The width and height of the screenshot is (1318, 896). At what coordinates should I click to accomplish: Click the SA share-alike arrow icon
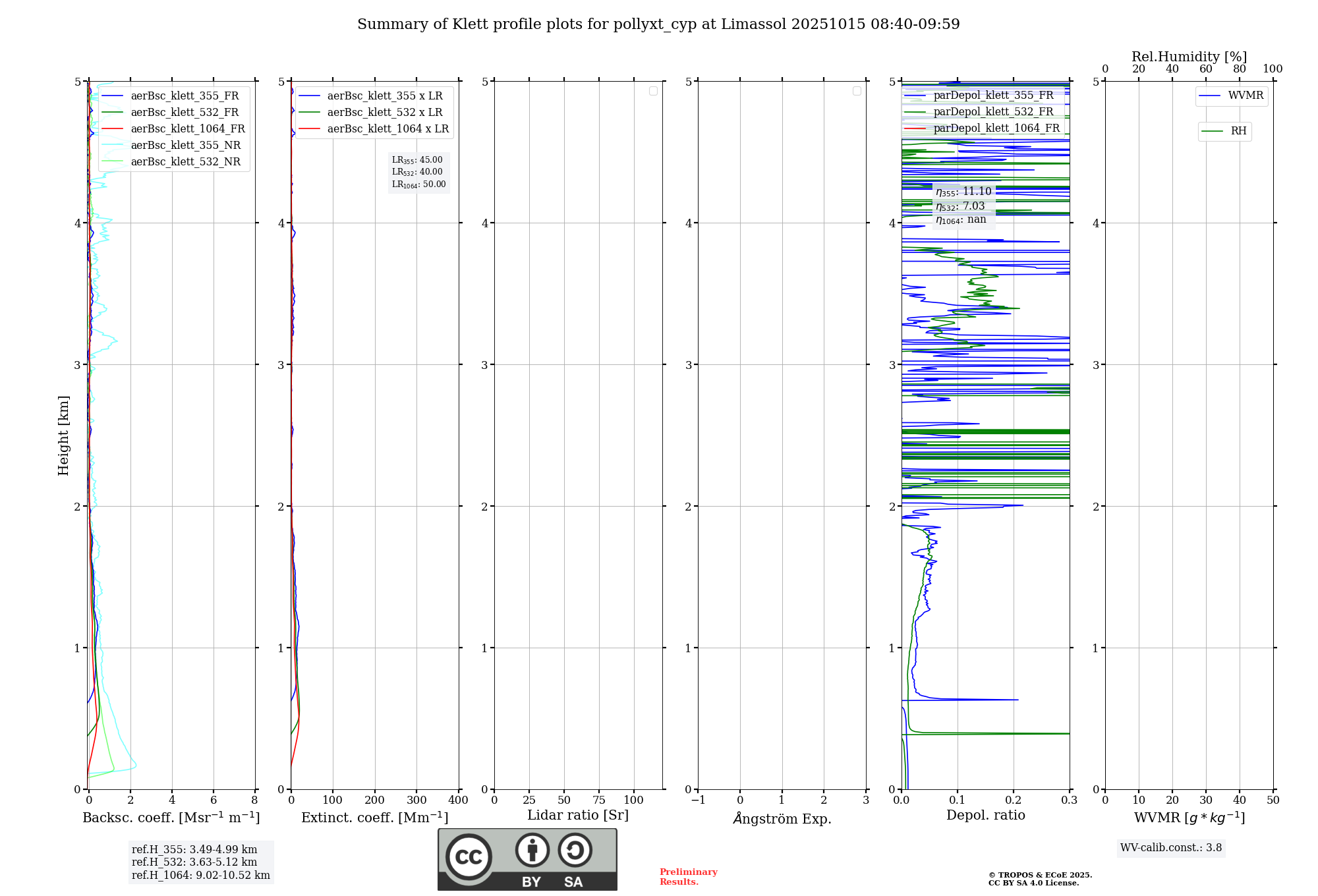(575, 850)
